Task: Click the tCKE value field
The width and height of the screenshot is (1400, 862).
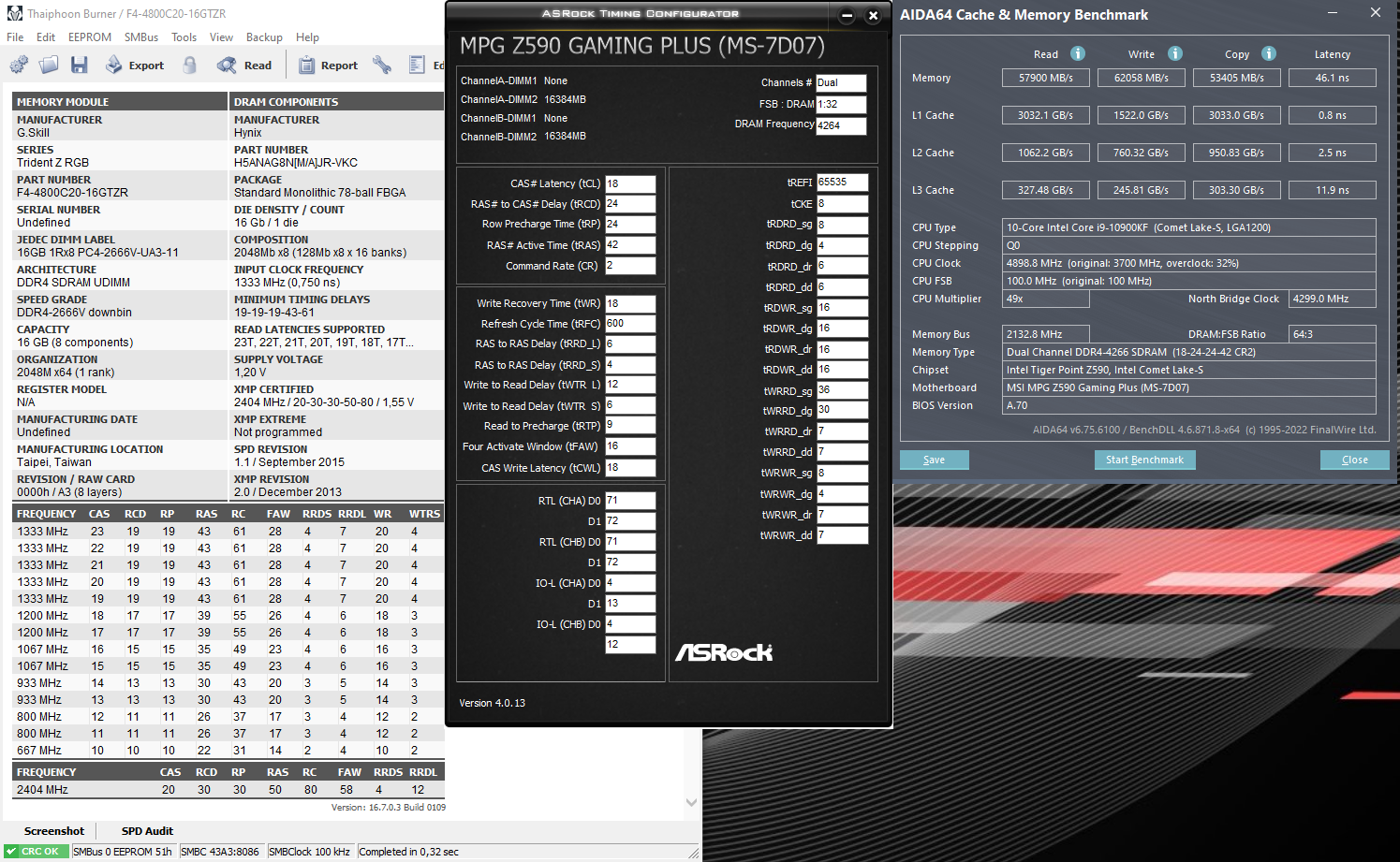Action: click(843, 203)
